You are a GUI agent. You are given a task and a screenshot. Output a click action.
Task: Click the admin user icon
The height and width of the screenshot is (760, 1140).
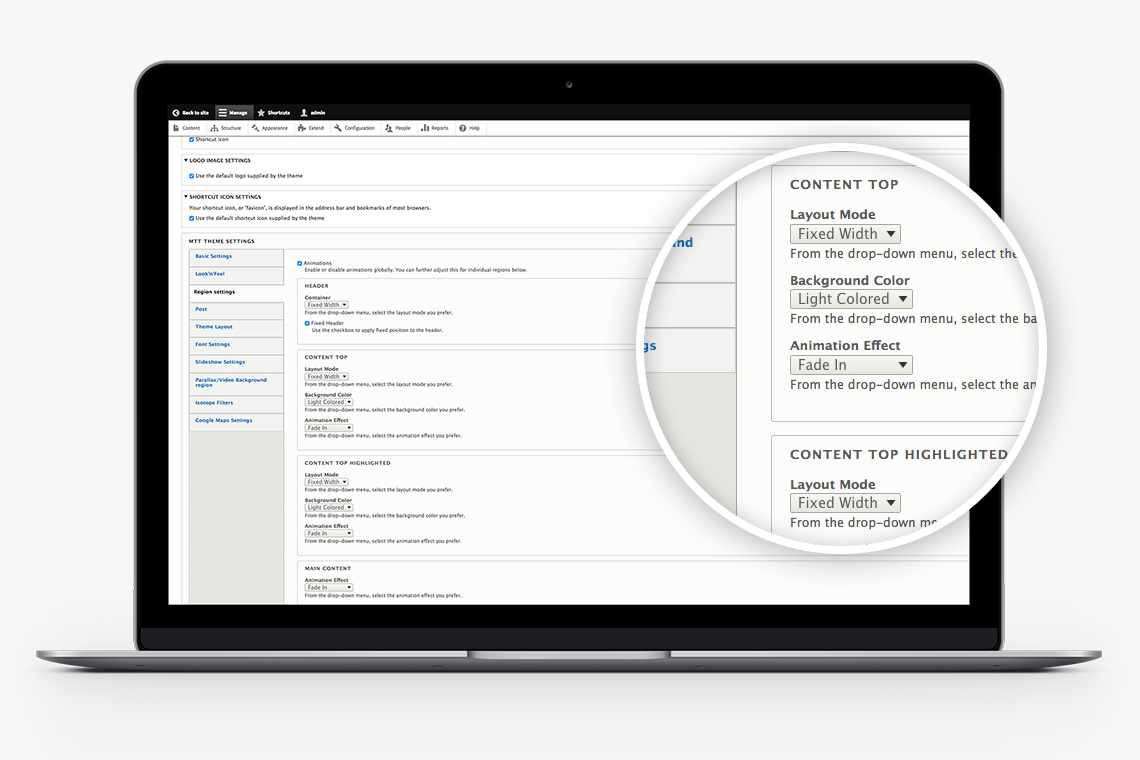pos(304,113)
